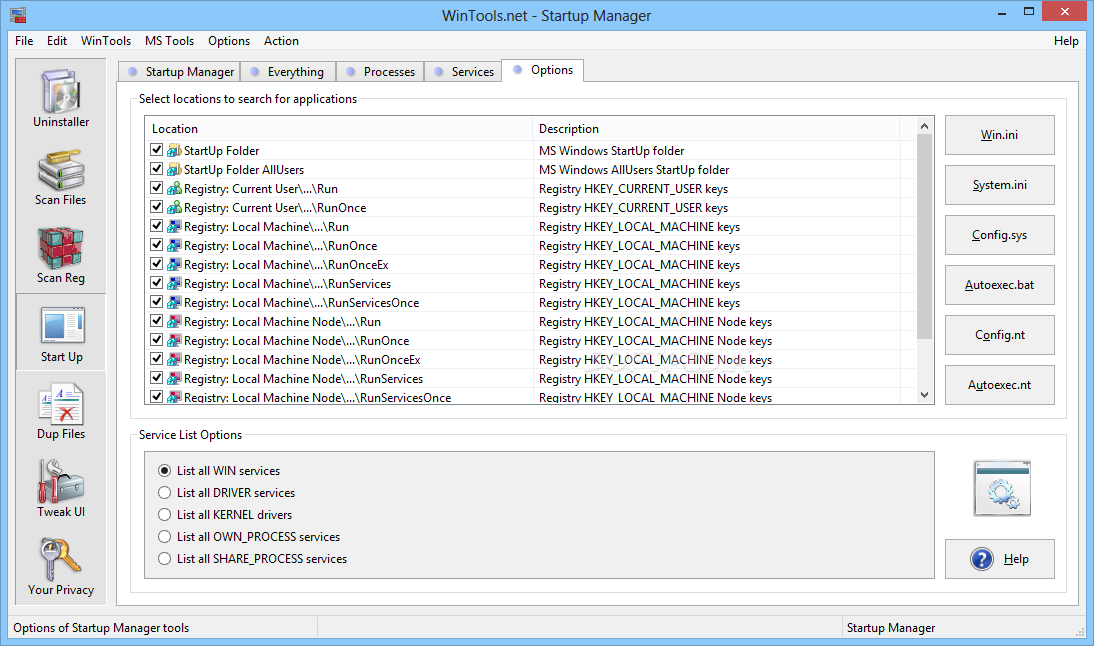1094x646 pixels.
Task: Click the Autoexec.bat button
Action: pyautogui.click(x=999, y=285)
